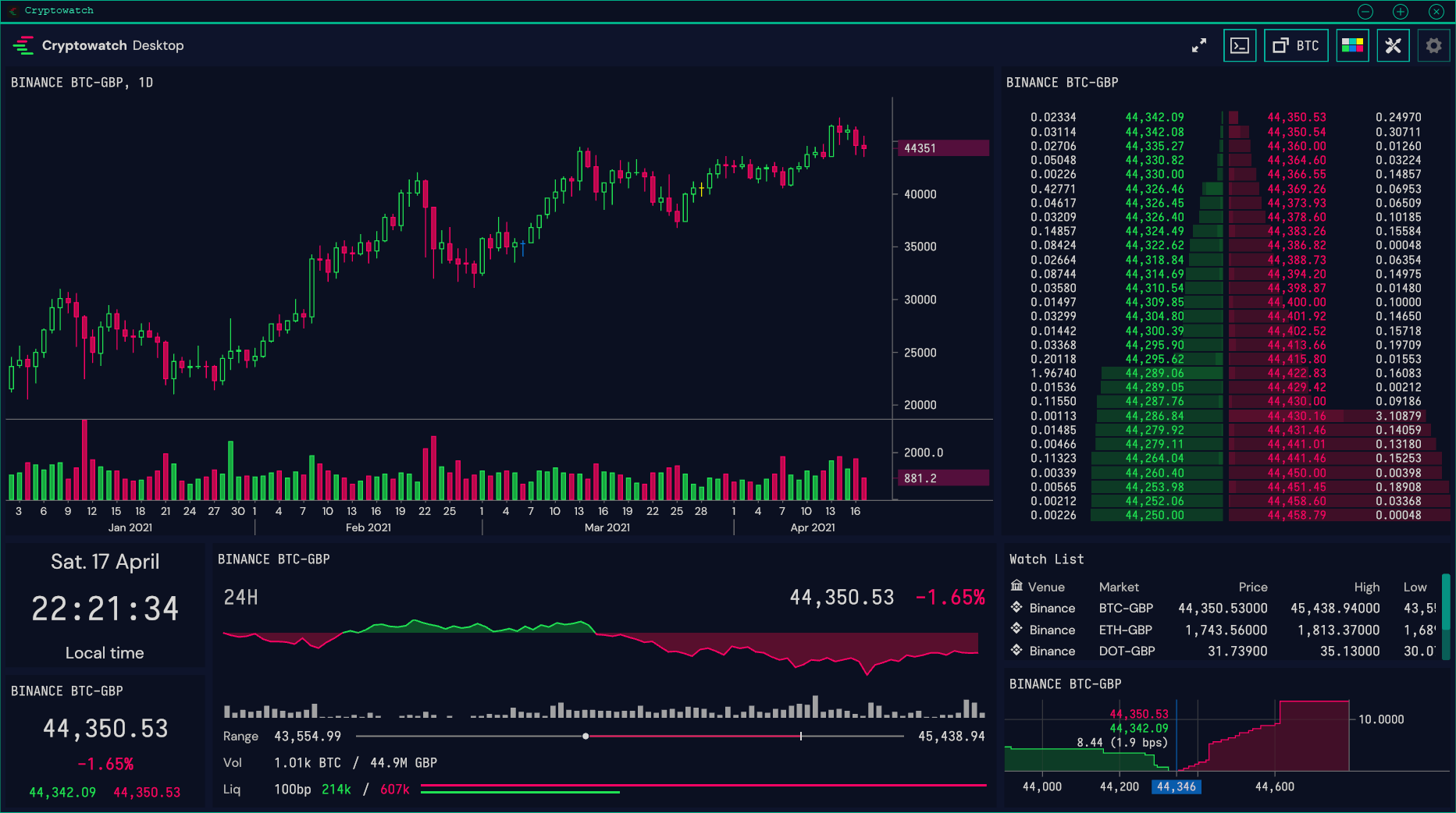Click the Cryptowatch logo icon
Screen dimensions: 1456x813
click(x=23, y=45)
